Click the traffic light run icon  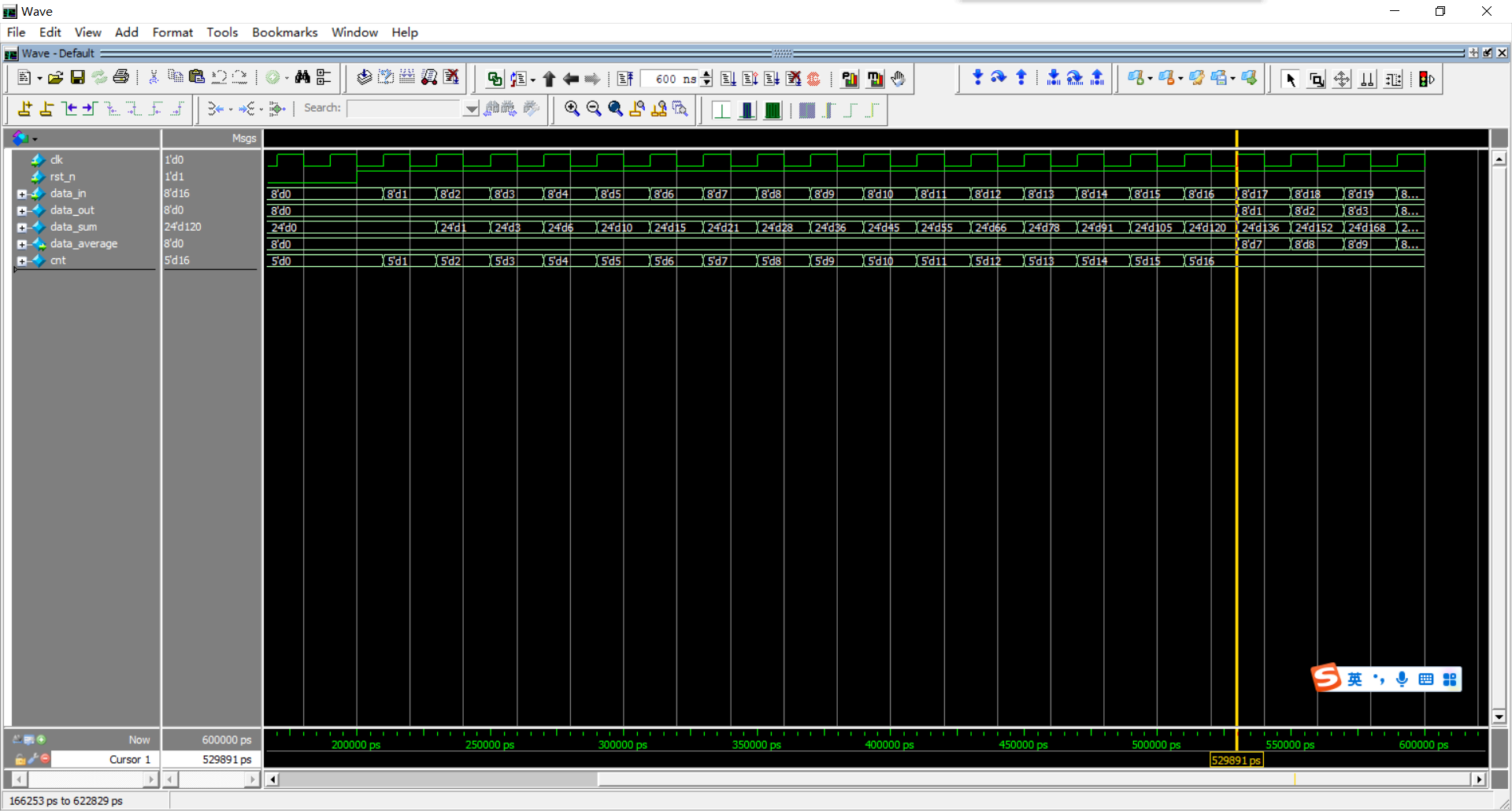pos(1426,80)
